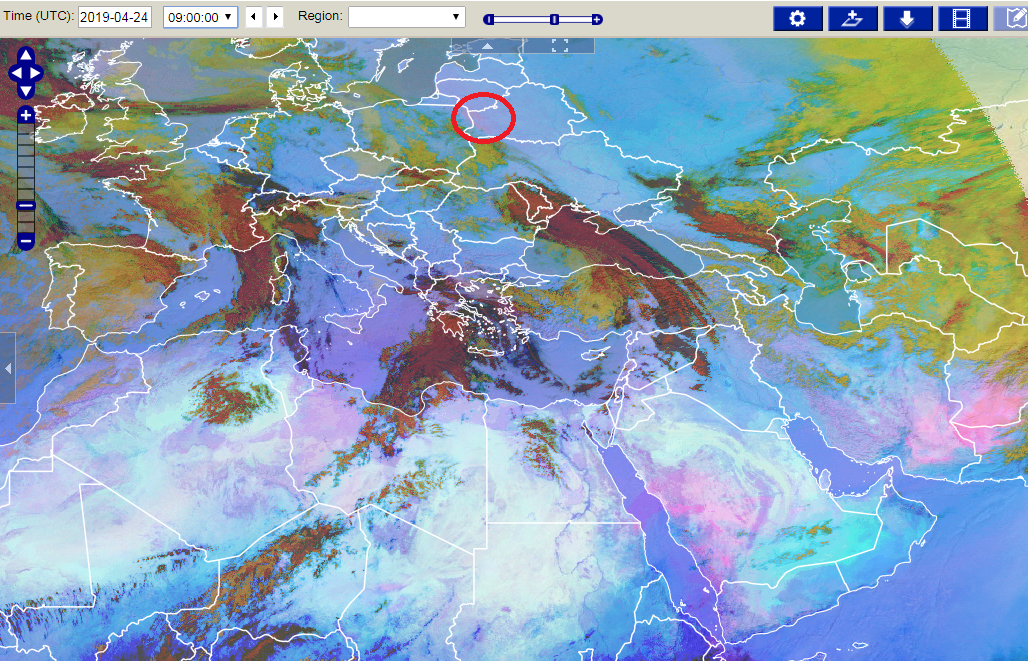Click the zoom level slider handle
Image resolution: width=1028 pixels, height=661 pixels.
[x=26, y=205]
